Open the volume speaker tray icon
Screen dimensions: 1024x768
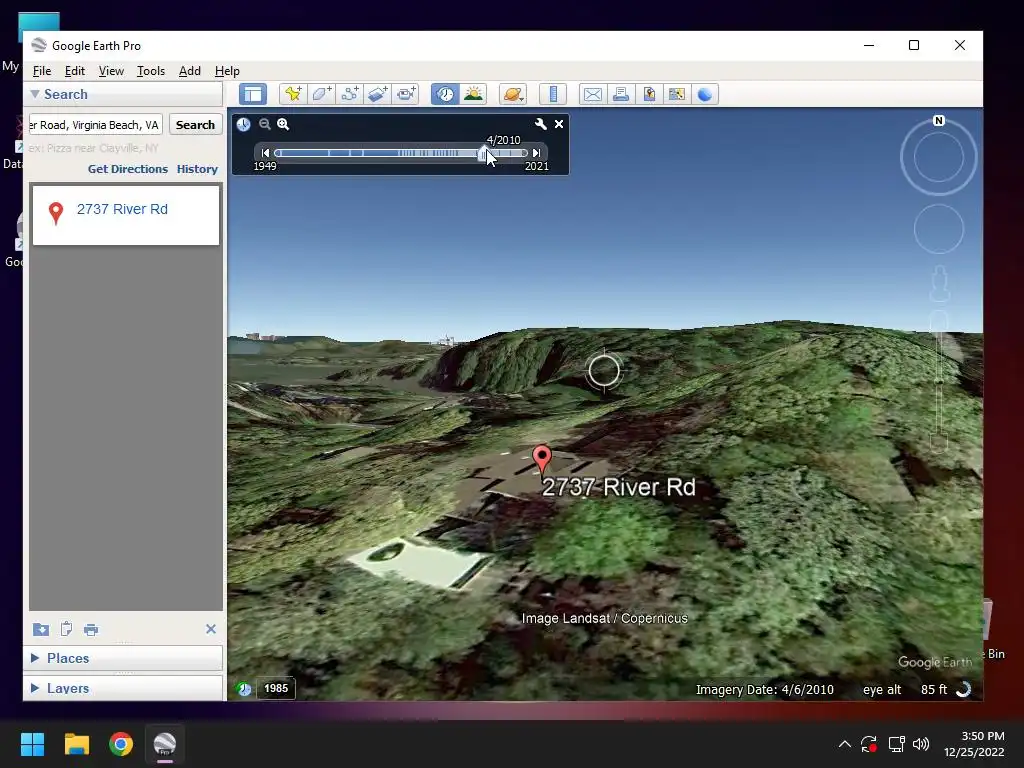[x=921, y=744]
